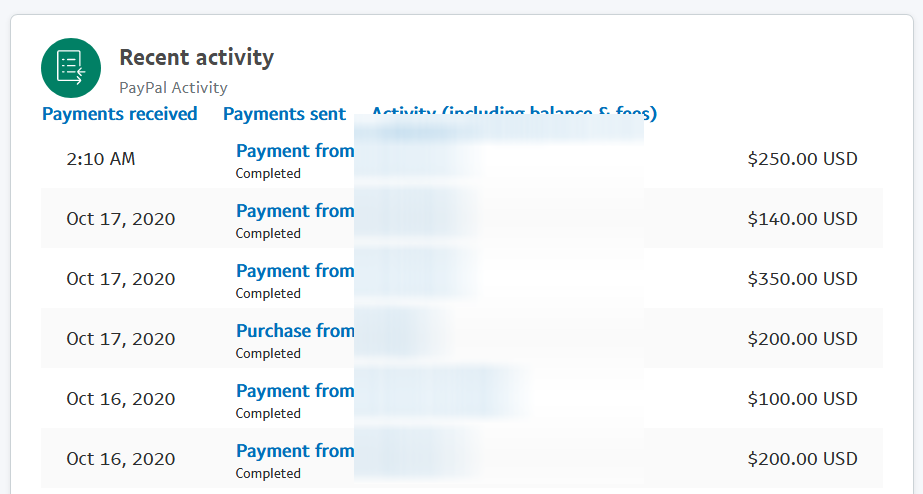
Task: Select the $140.00 USD amount
Action: click(x=802, y=219)
